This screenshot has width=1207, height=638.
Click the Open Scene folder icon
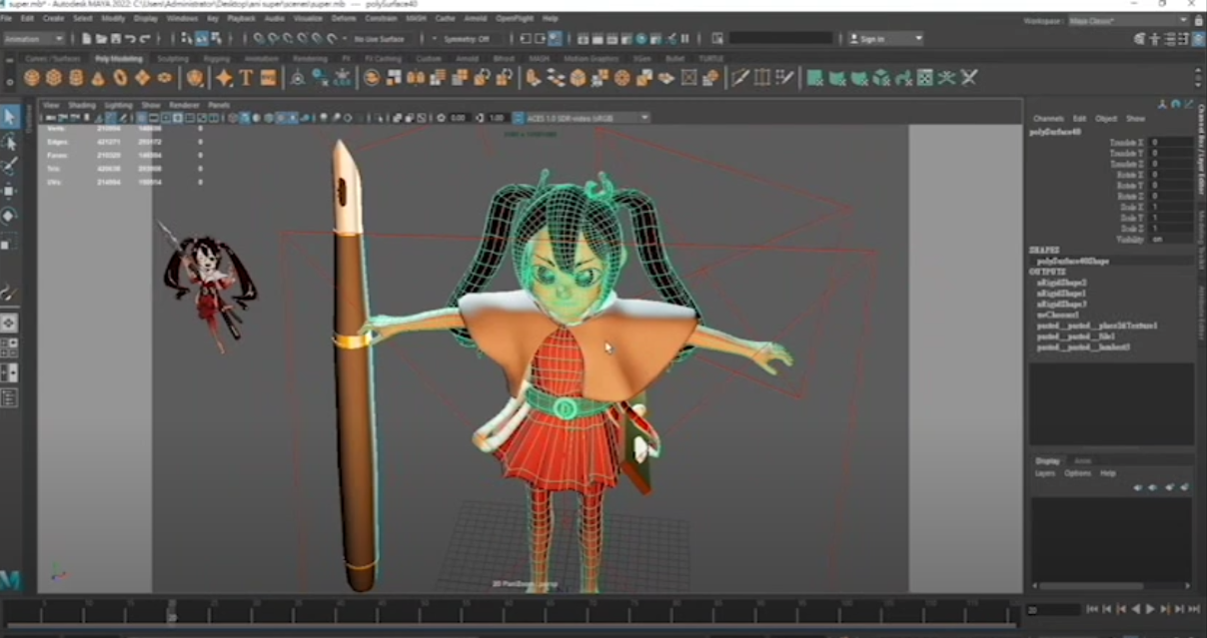(102, 39)
